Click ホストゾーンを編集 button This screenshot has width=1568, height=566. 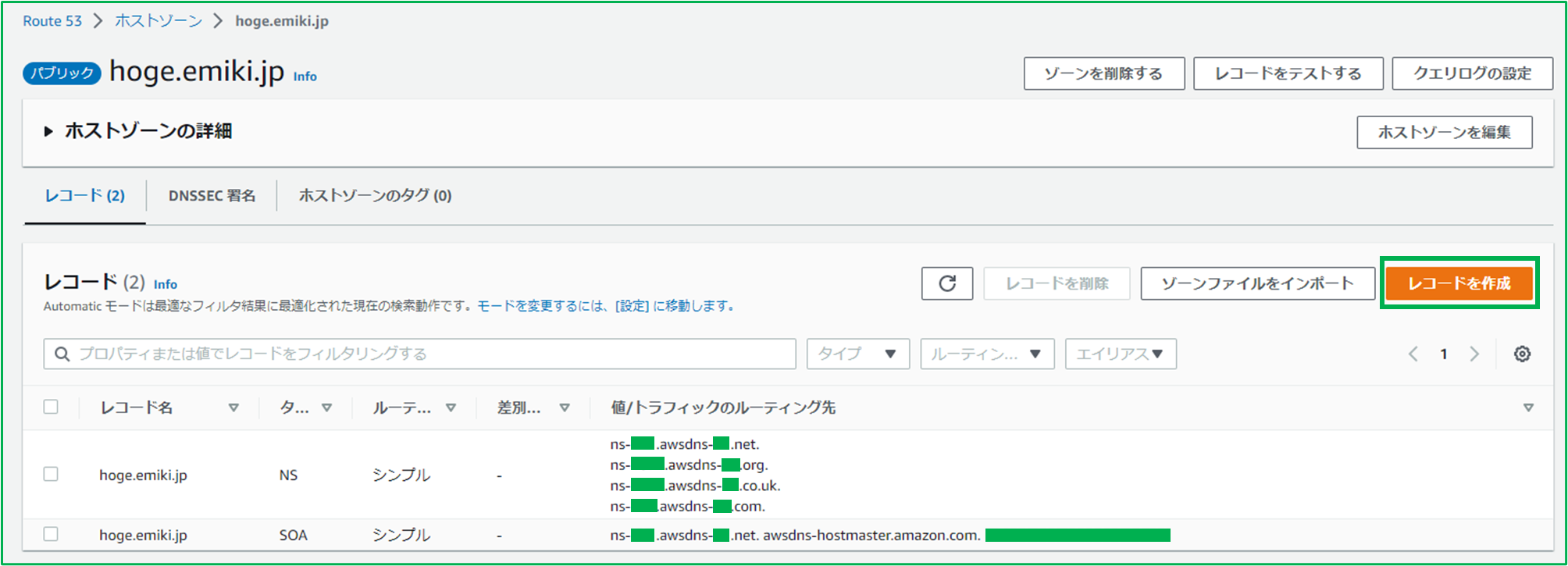pos(1445,132)
